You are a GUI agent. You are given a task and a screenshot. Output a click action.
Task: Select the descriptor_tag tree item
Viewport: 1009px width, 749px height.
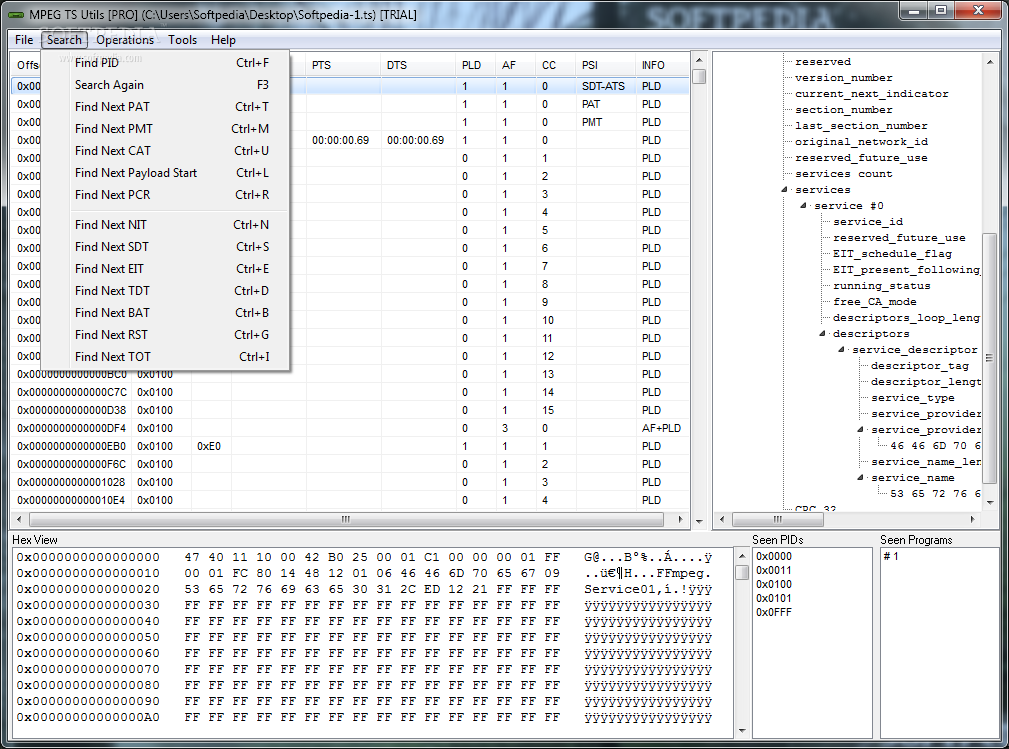coord(920,366)
